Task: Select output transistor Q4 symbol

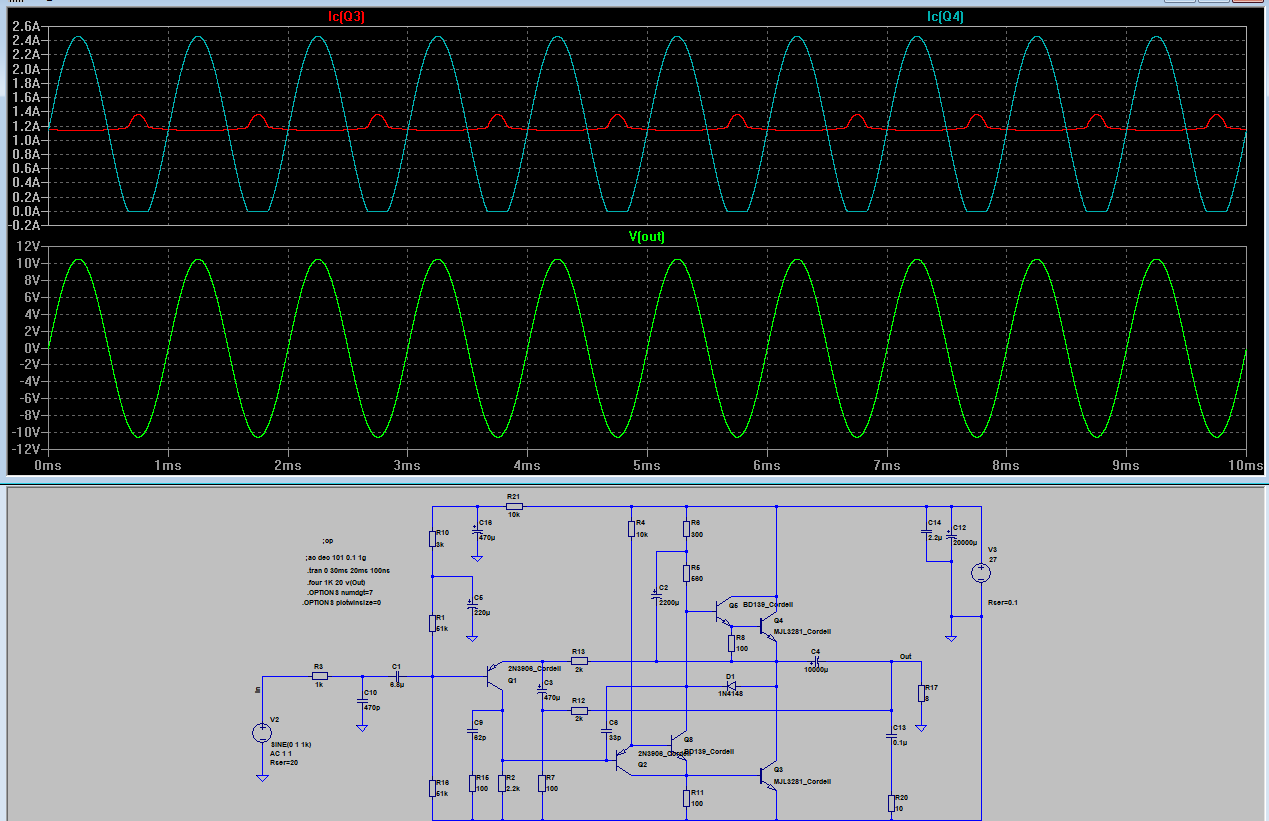Action: pyautogui.click(x=768, y=624)
